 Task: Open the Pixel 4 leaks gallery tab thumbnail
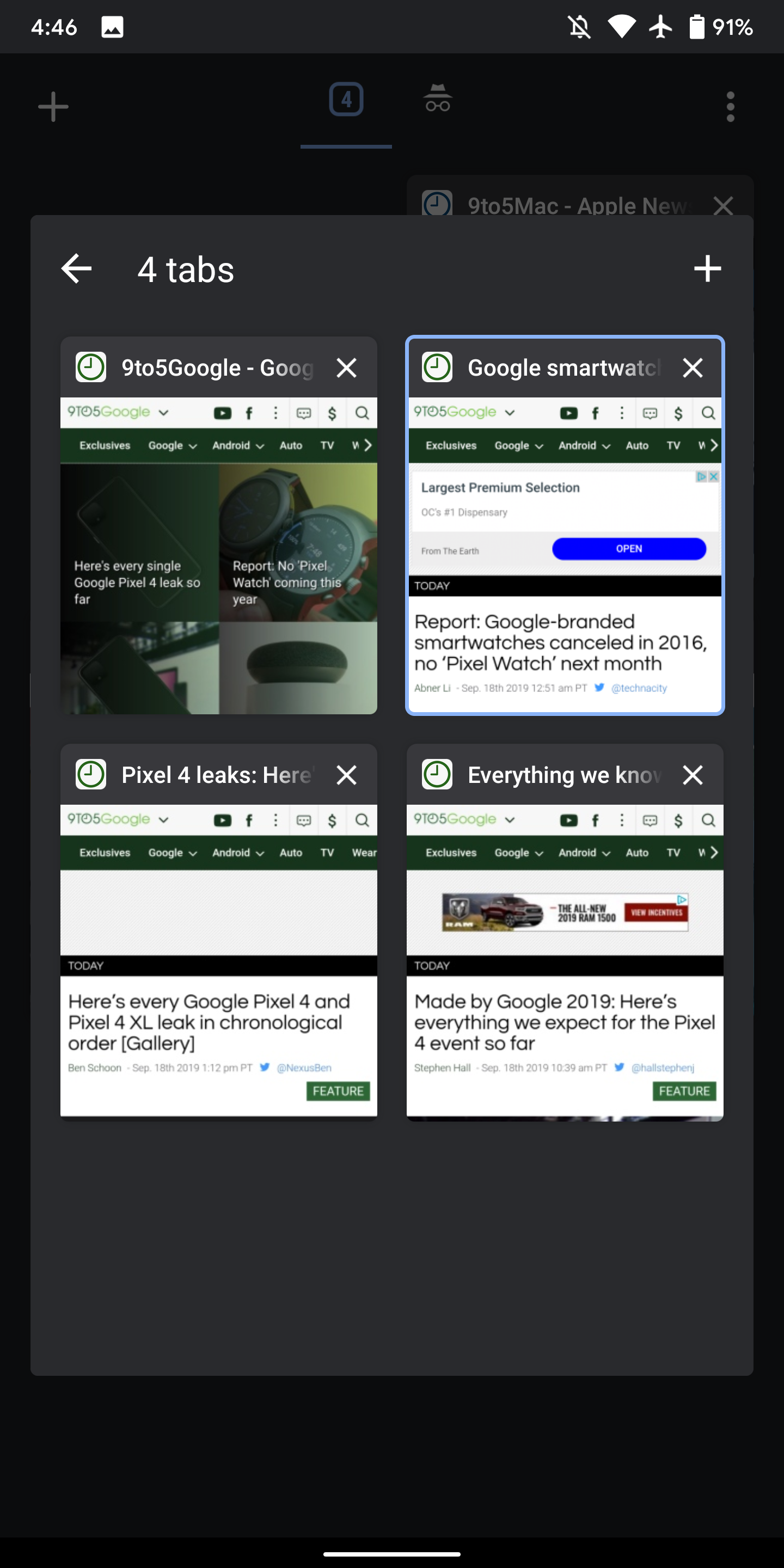(x=218, y=963)
